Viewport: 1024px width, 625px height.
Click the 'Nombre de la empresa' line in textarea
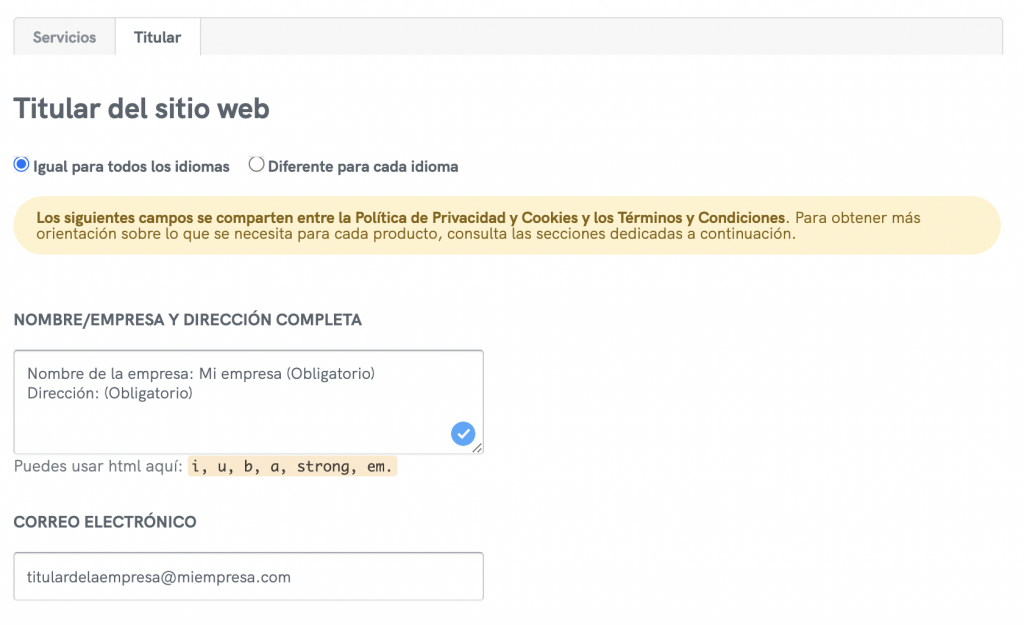pos(200,374)
